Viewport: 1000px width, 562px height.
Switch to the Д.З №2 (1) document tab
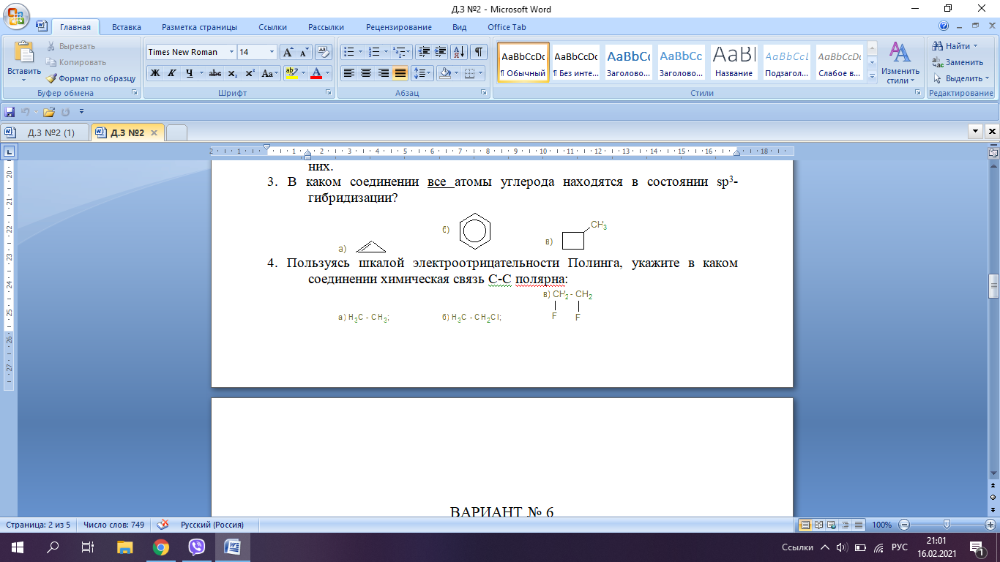[x=48, y=132]
